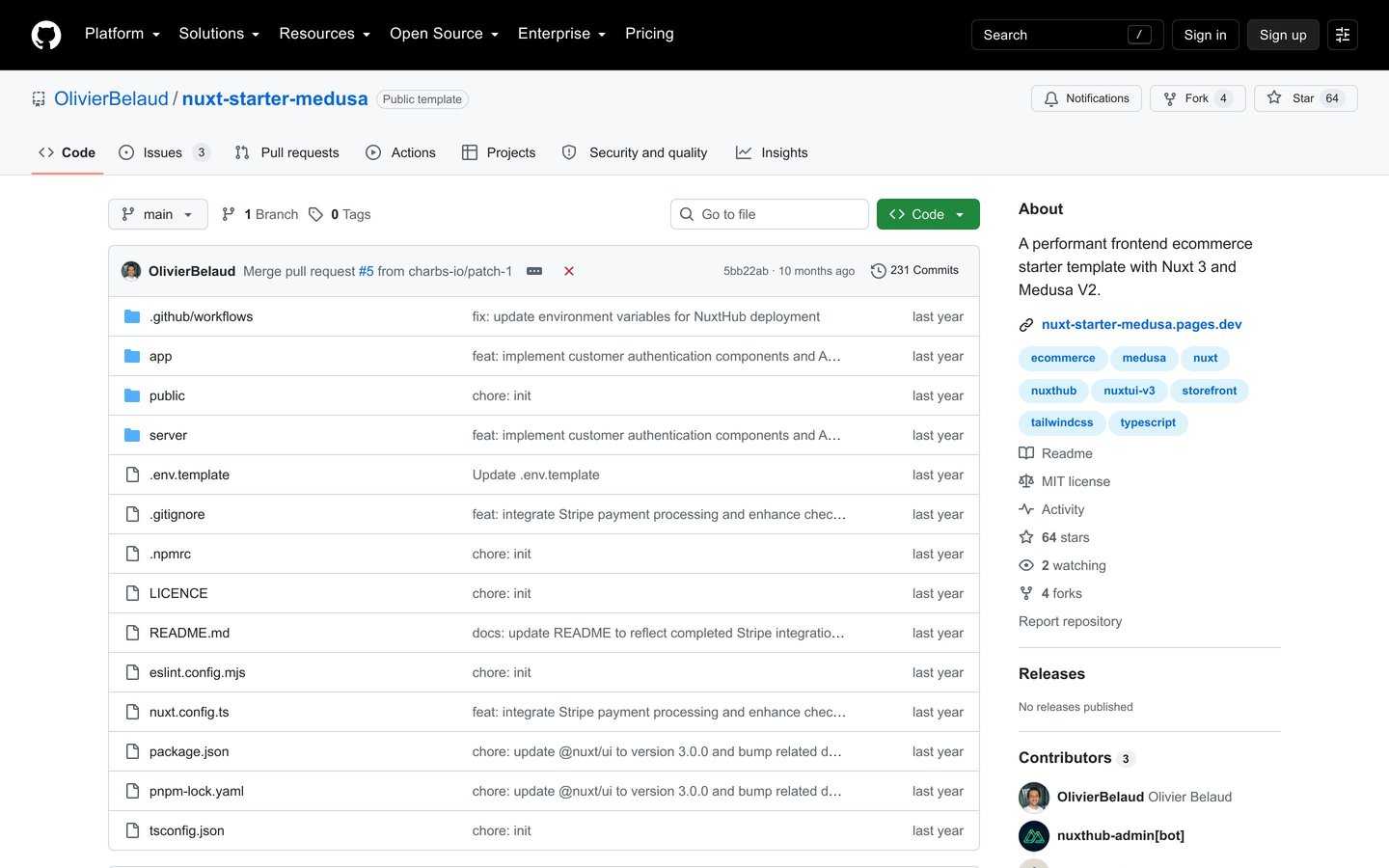This screenshot has width=1389, height=868.
Task: Click the Notifications button
Action: pos(1087,98)
